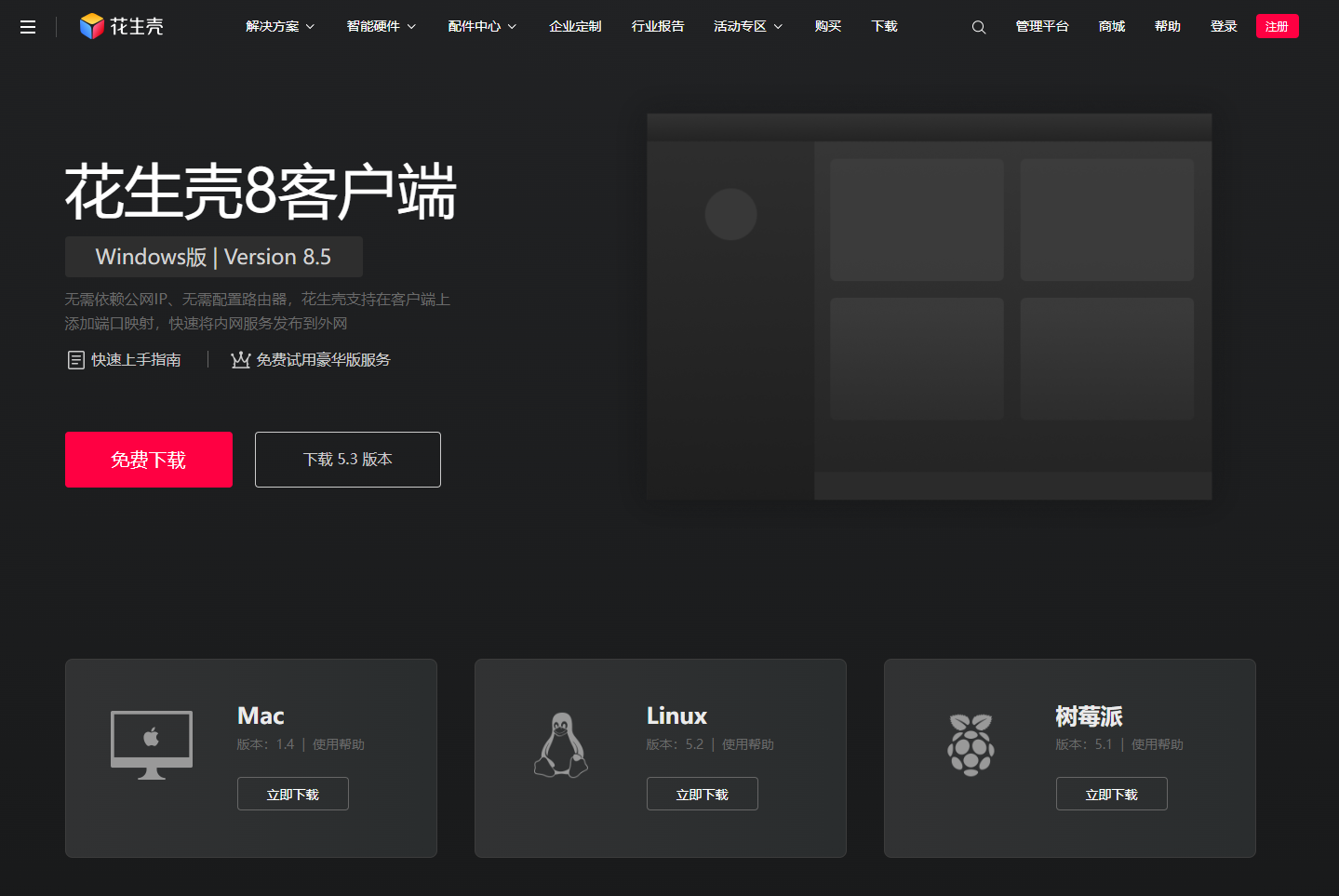Click the client preview screenshot placeholder
Image resolution: width=1339 pixels, height=896 pixels.
(x=930, y=307)
